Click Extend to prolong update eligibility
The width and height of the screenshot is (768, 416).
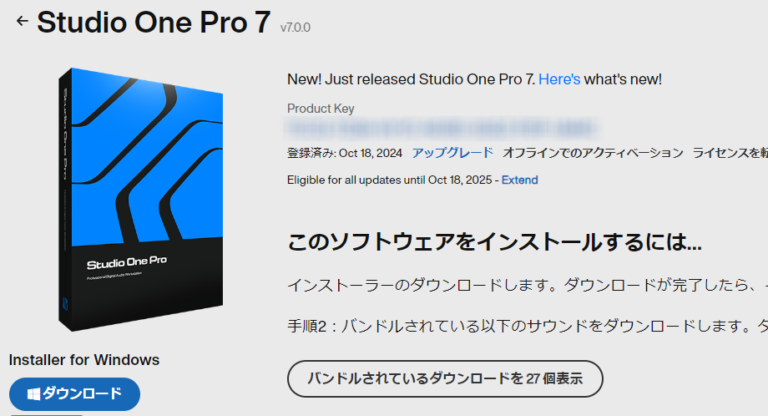[x=519, y=180]
